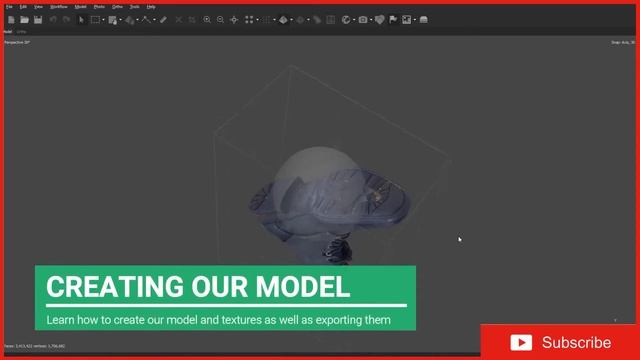Select the shaded model view icon
The height and width of the screenshot is (360, 640).
coord(283,20)
